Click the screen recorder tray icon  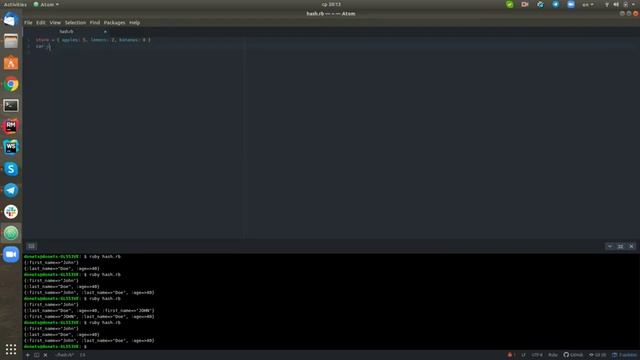525,4
